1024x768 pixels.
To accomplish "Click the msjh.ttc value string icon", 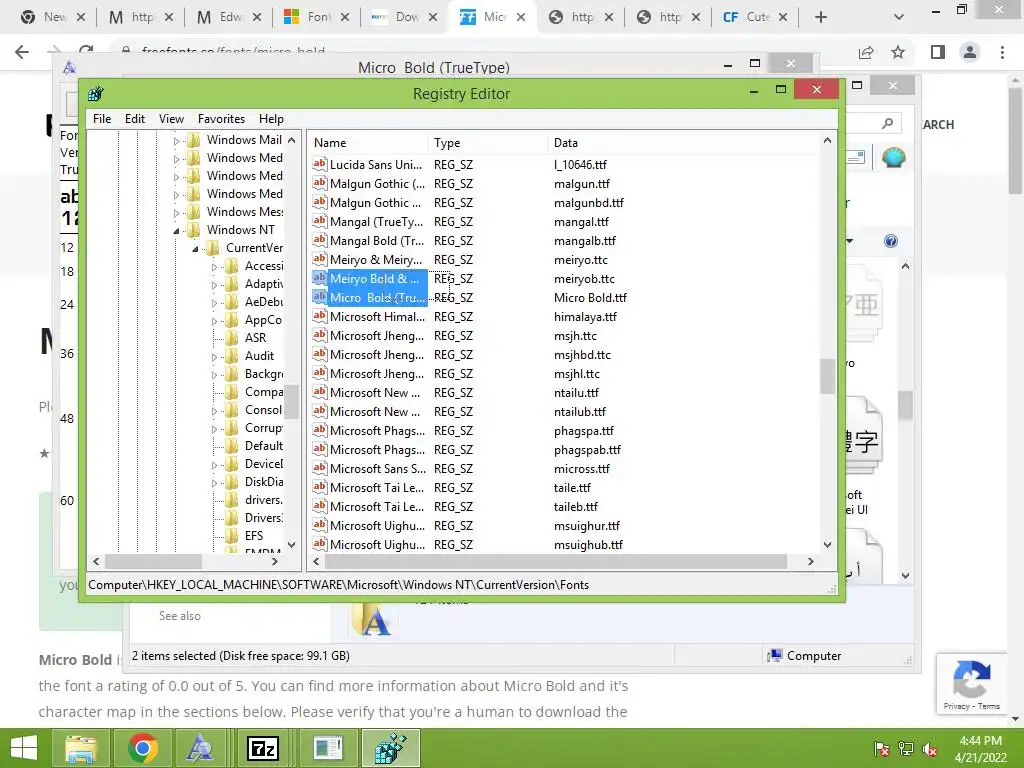I will click(x=319, y=334).
